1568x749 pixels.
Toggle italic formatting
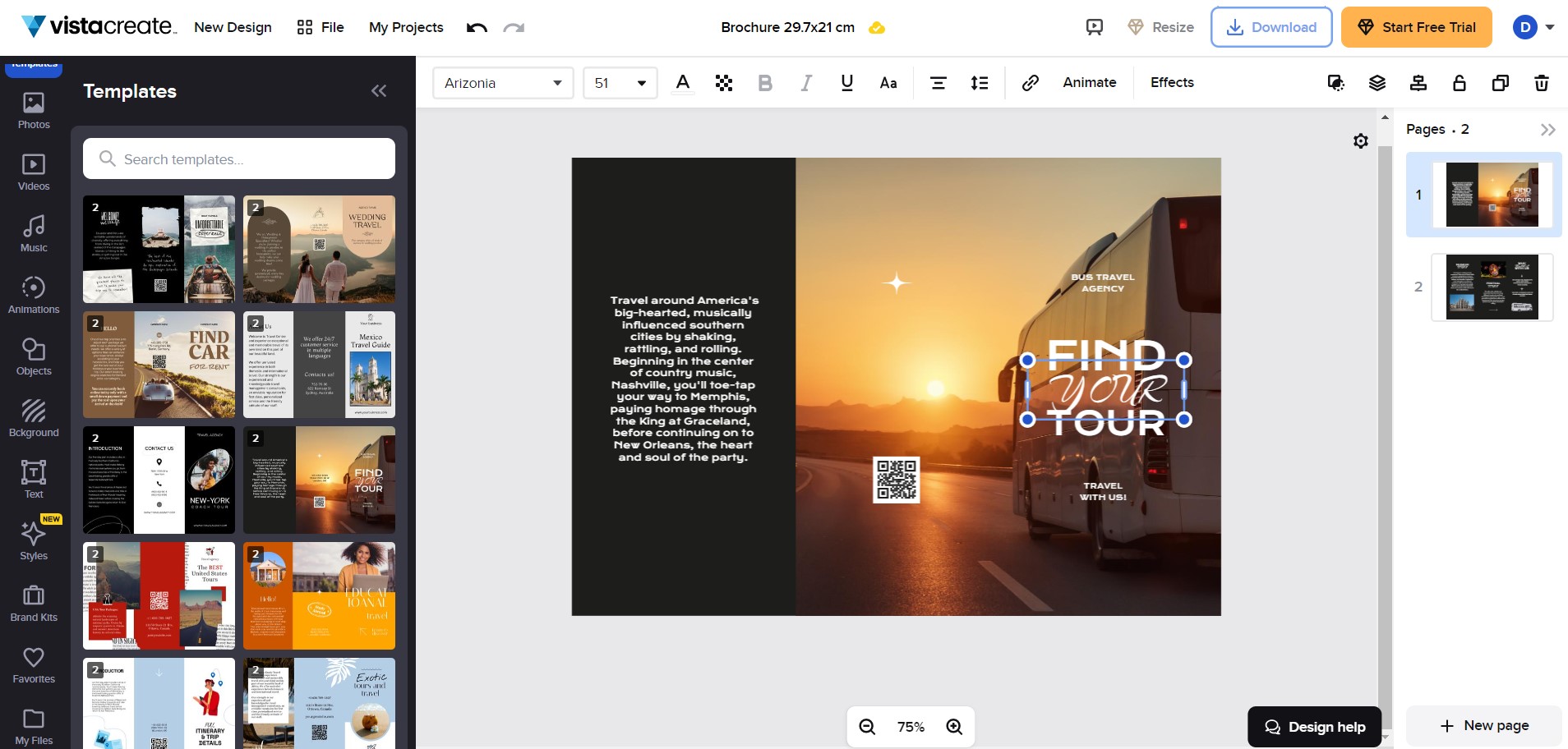806,83
